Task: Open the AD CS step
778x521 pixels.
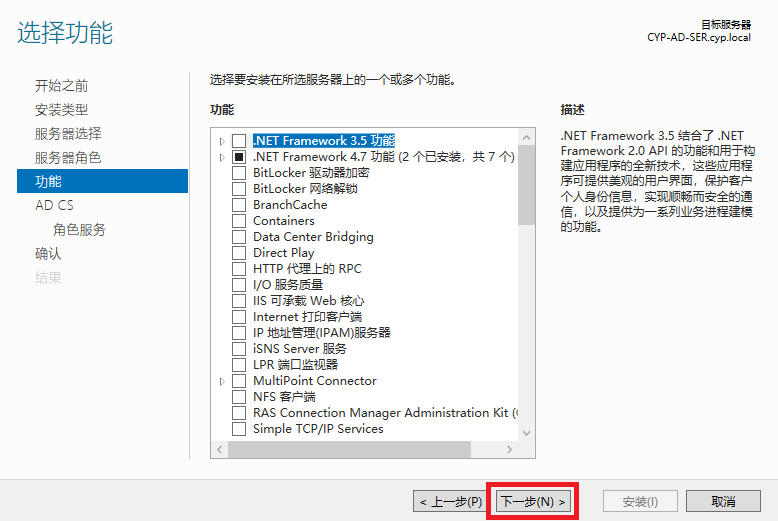Action: click(x=55, y=205)
